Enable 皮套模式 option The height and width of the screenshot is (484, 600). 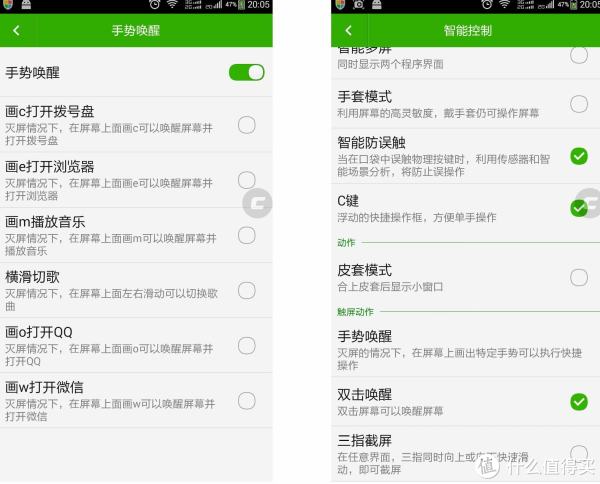(579, 277)
